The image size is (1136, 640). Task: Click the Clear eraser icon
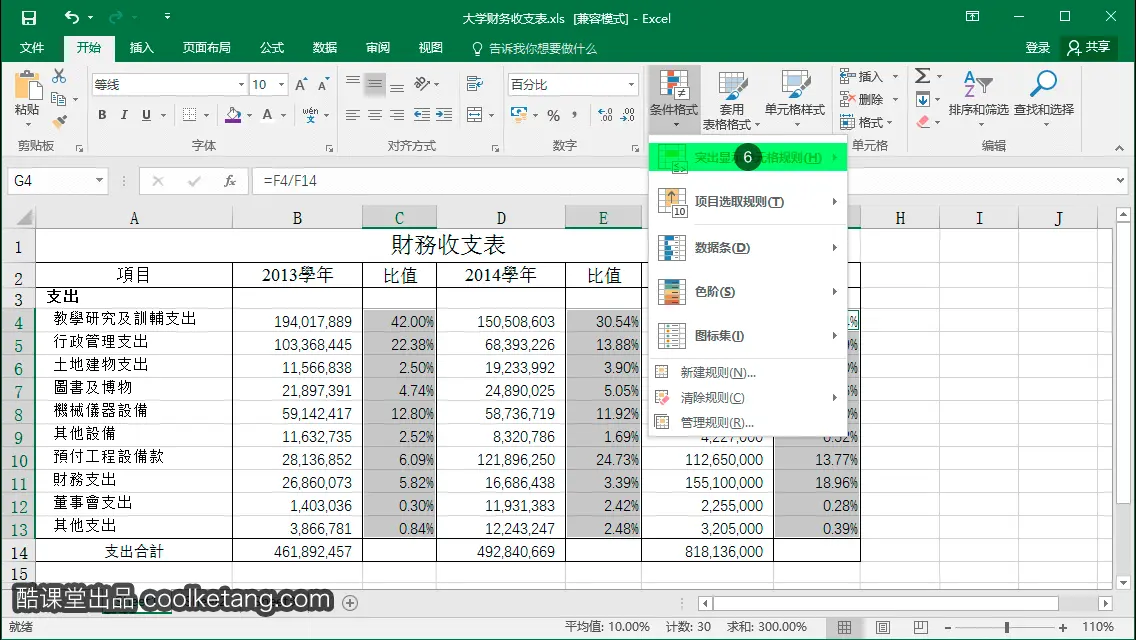tap(922, 122)
